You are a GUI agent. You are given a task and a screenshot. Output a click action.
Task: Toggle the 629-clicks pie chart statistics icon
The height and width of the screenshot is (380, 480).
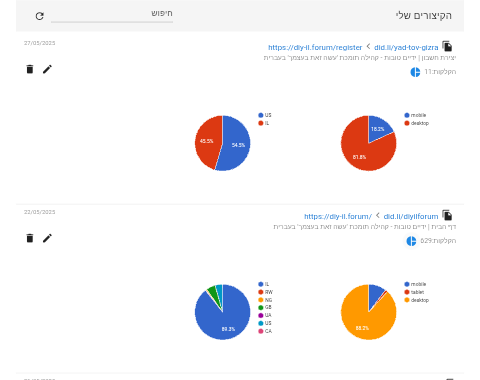click(x=411, y=241)
